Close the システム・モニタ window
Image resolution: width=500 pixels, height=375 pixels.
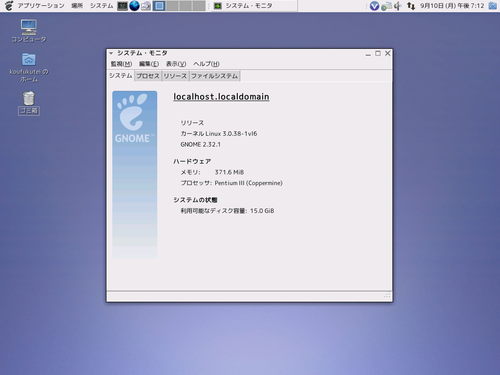coord(388,53)
